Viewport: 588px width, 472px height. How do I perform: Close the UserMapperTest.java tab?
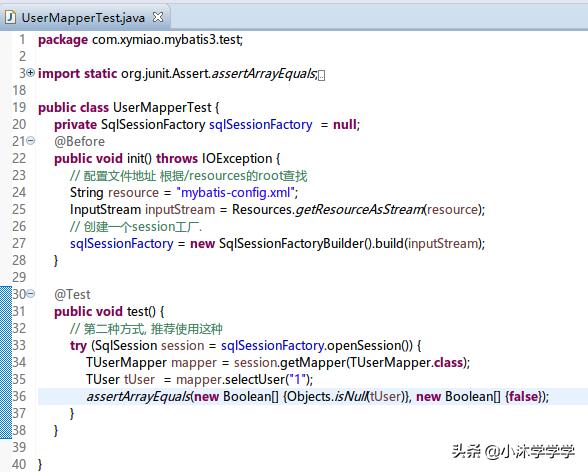point(158,17)
